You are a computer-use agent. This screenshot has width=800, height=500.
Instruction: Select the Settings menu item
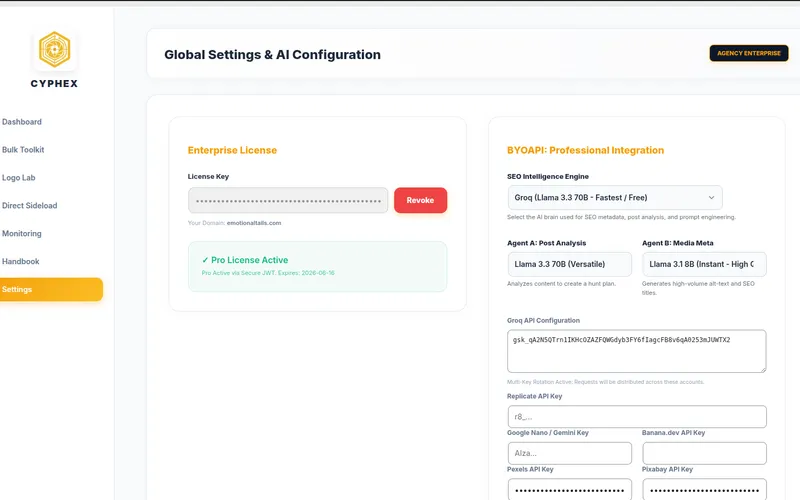(51, 289)
